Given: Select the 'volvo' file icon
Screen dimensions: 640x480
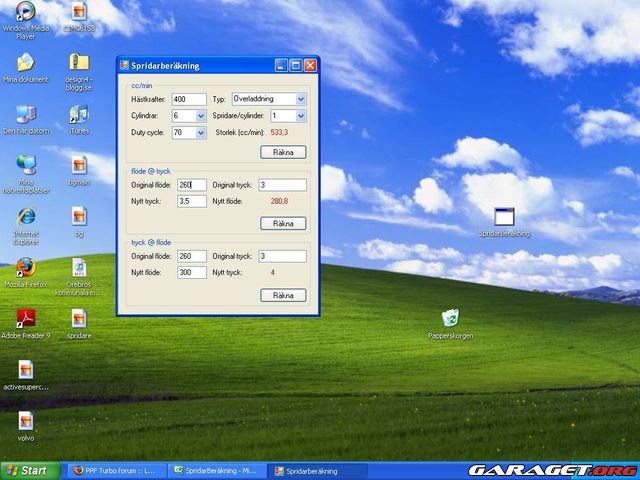Looking at the screenshot, I should (25, 421).
